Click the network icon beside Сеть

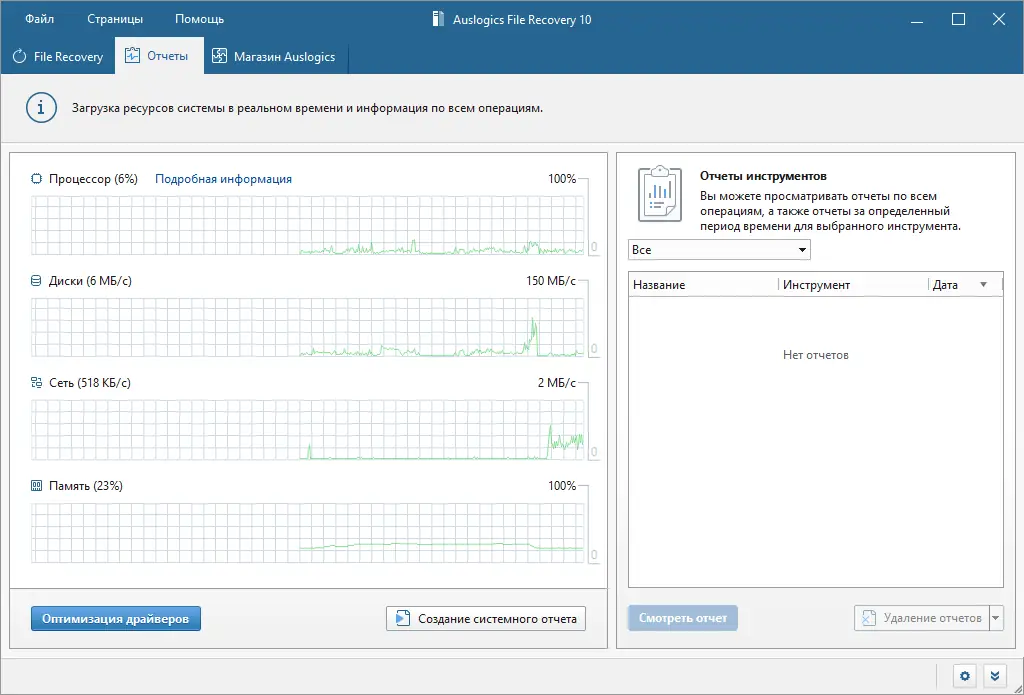pos(37,383)
